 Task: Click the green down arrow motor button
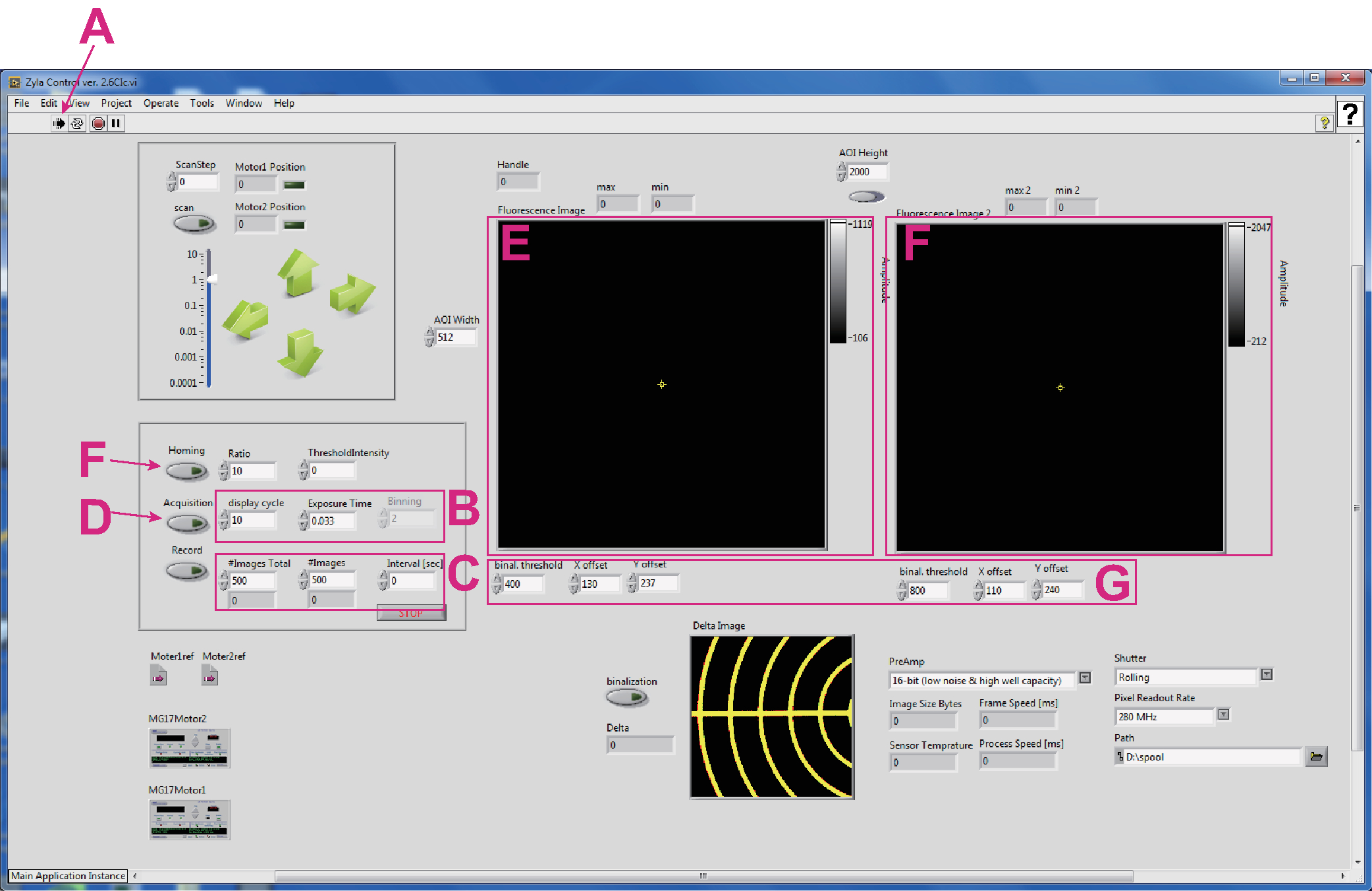(300, 353)
